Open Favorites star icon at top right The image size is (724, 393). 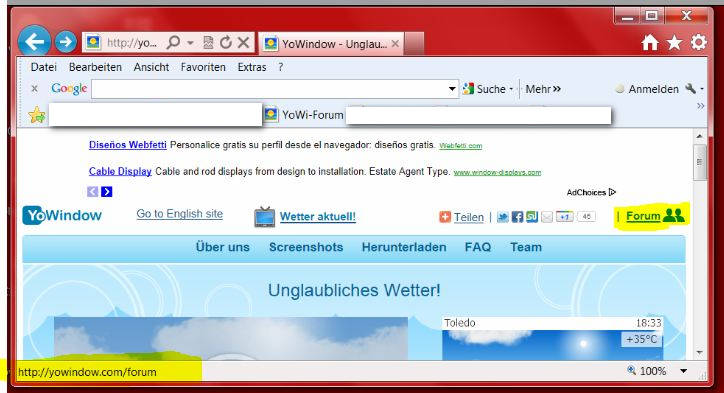point(674,43)
